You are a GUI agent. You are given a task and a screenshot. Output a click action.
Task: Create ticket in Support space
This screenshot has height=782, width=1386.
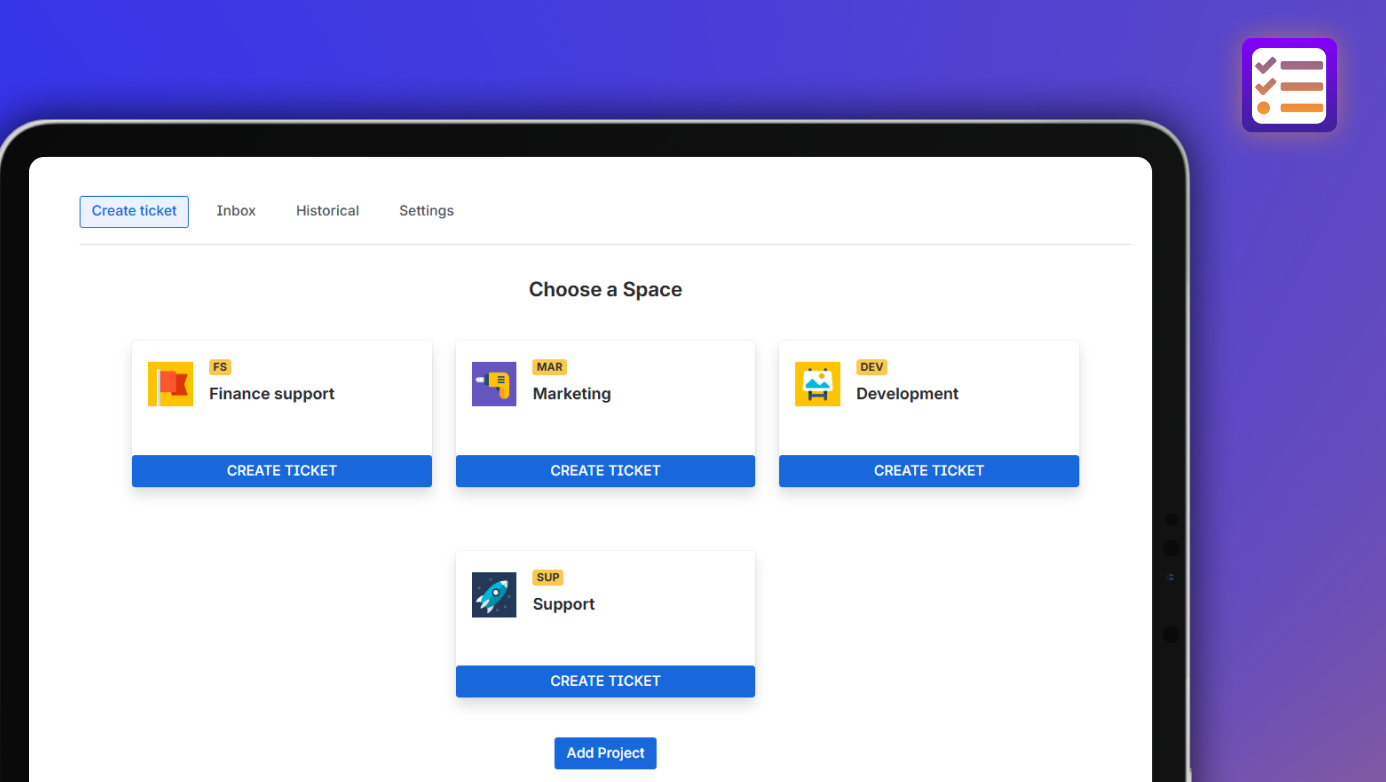point(605,681)
